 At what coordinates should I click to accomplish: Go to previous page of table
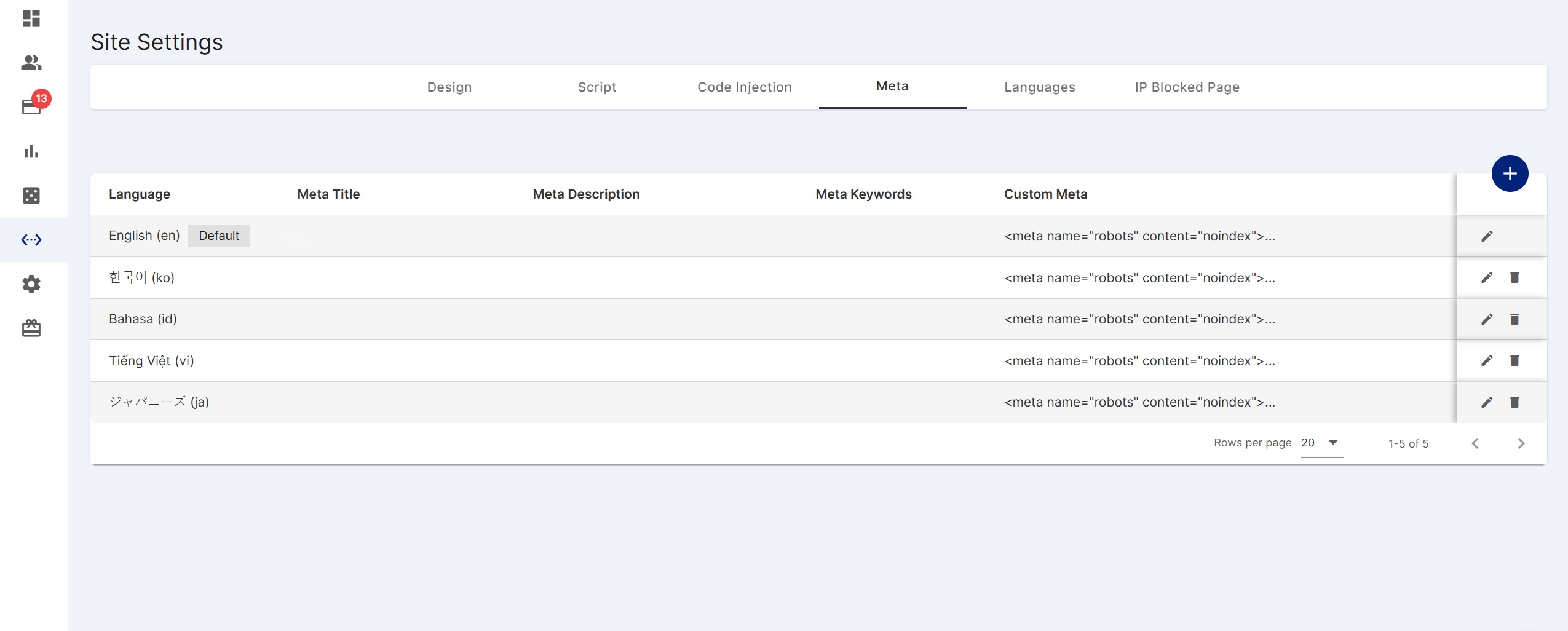(1475, 443)
